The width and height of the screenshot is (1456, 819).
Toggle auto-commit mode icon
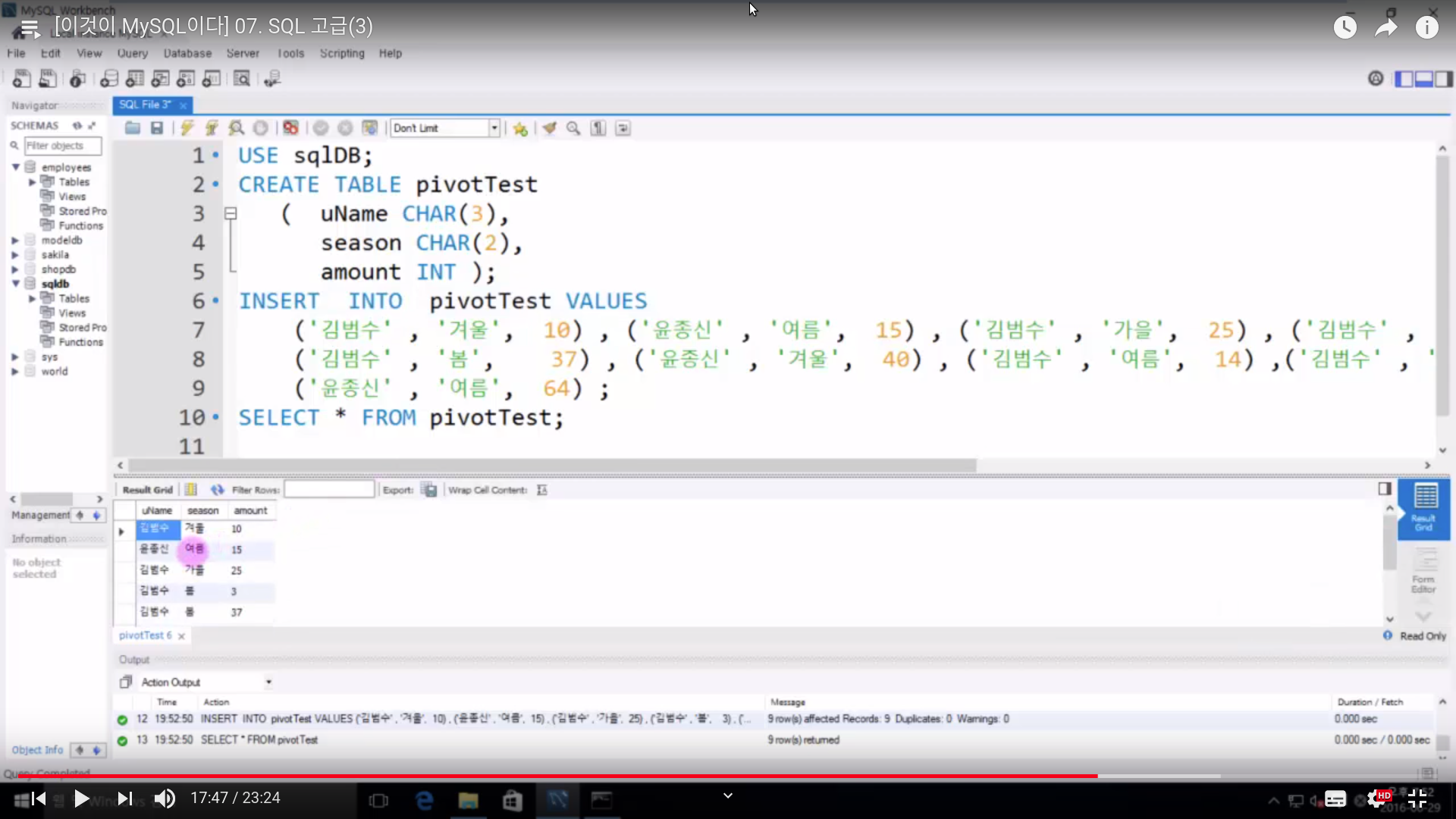point(369,128)
